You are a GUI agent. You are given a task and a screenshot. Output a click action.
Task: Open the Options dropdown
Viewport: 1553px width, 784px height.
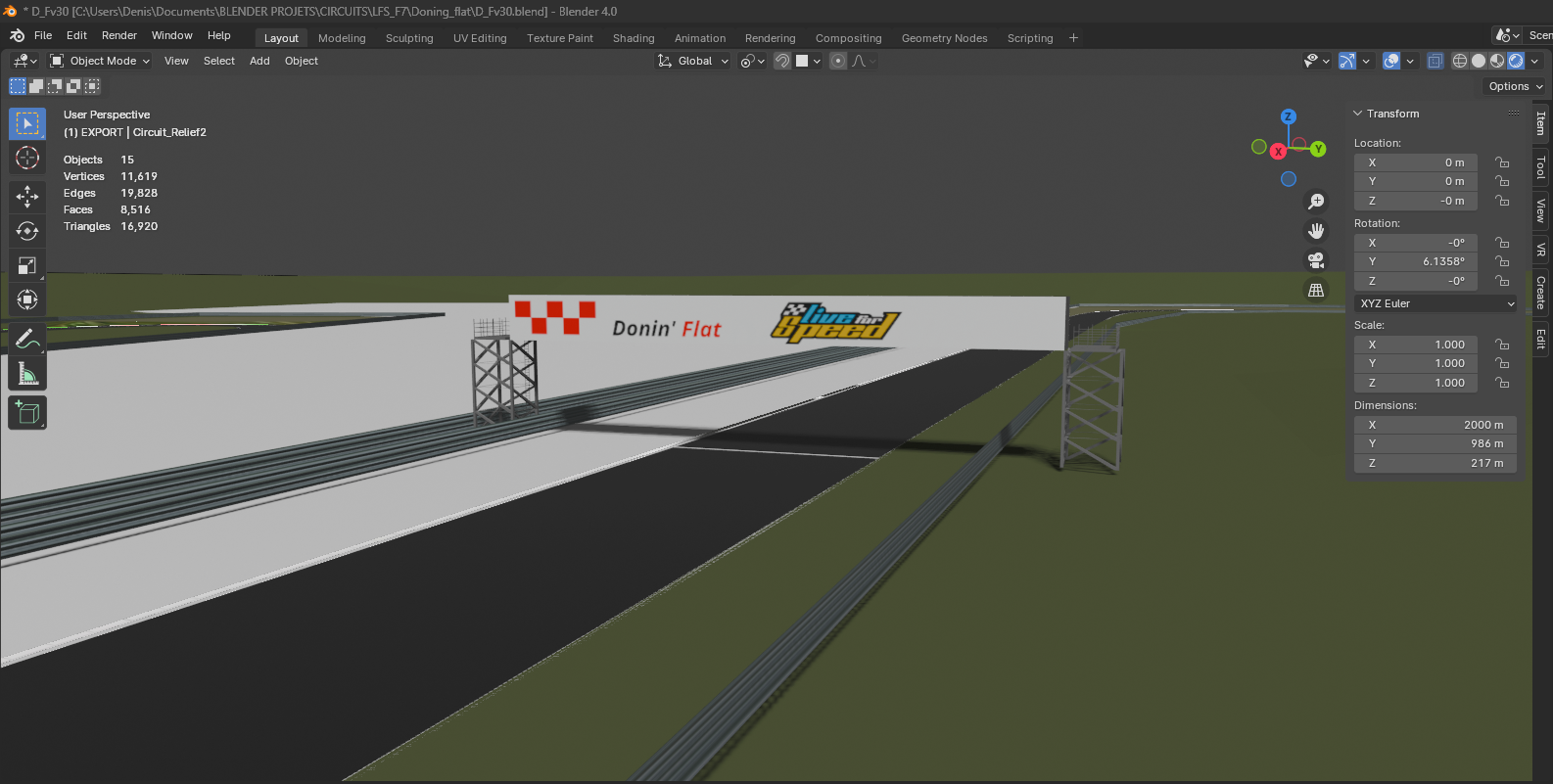click(1515, 86)
